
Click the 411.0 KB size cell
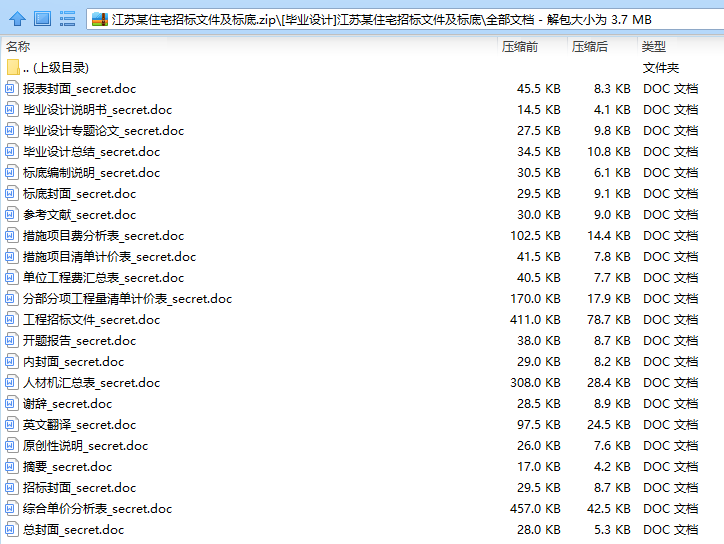[535, 320]
